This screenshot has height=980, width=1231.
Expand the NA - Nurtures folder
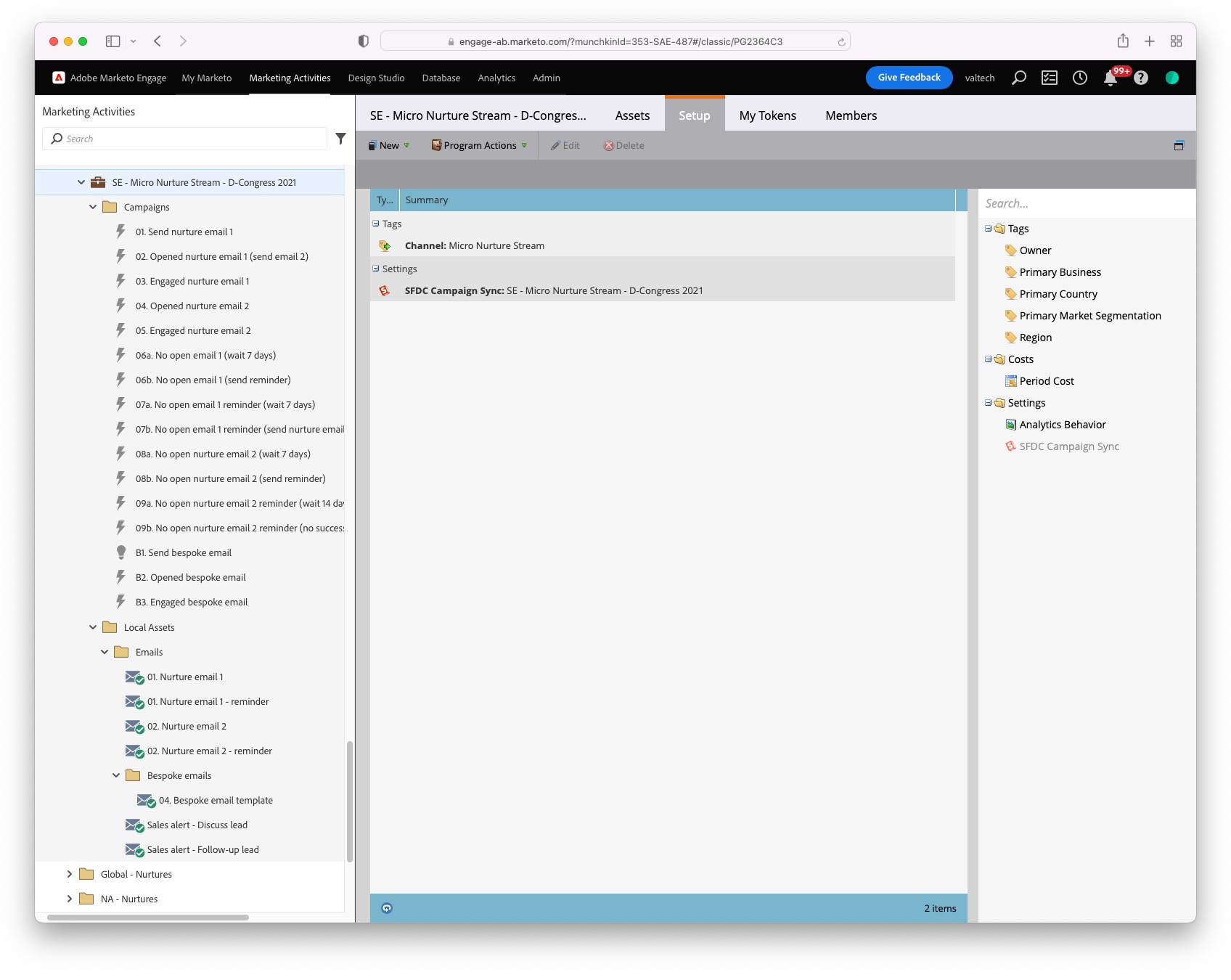click(x=70, y=899)
